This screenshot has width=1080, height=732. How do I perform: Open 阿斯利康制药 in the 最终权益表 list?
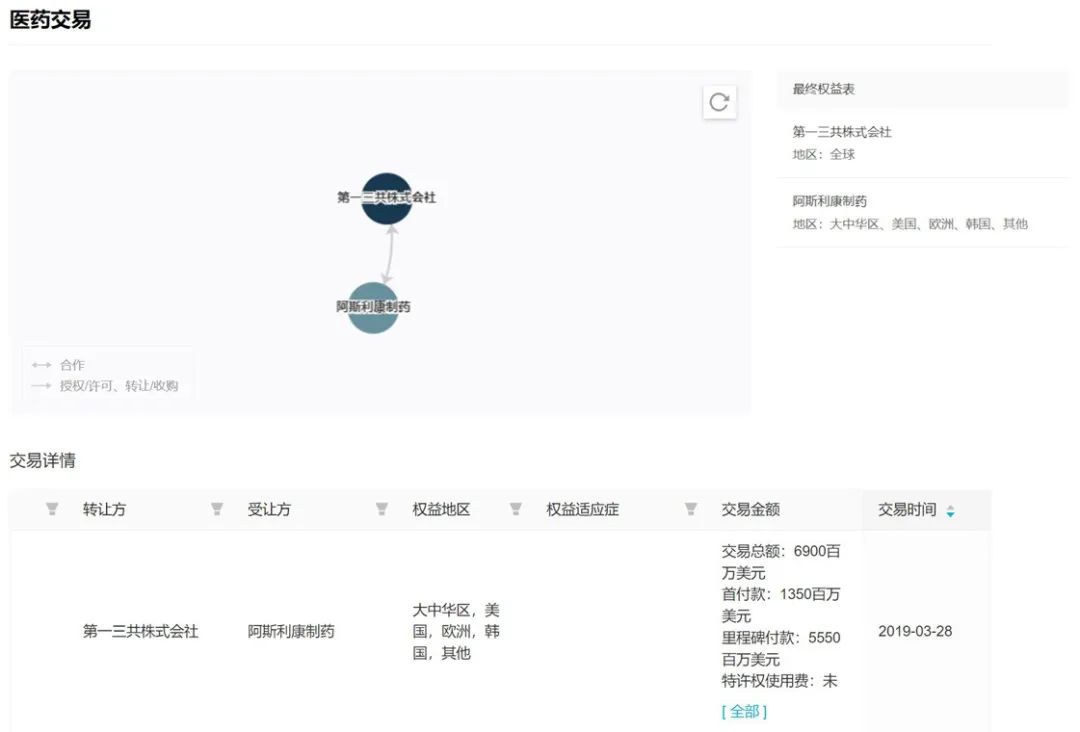click(829, 201)
